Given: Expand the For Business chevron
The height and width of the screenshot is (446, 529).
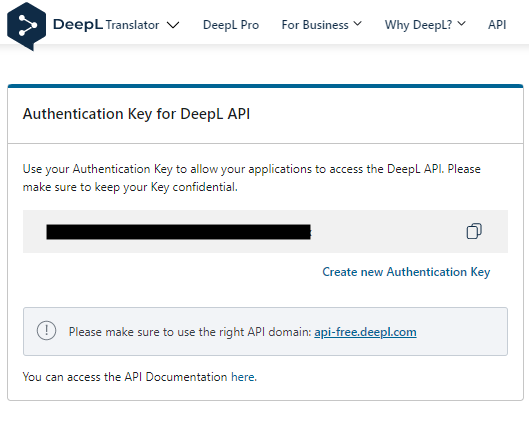Looking at the screenshot, I should [358, 24].
